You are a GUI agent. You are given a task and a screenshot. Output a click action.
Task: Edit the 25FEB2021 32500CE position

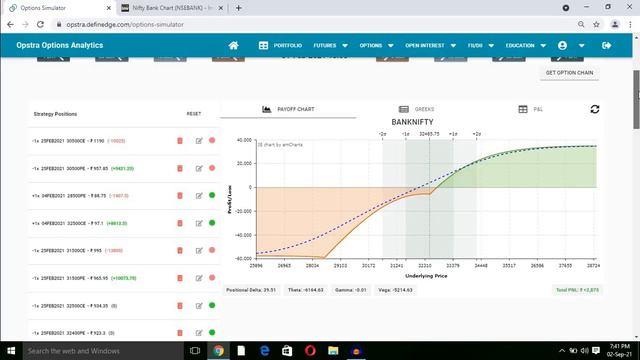pos(199,306)
